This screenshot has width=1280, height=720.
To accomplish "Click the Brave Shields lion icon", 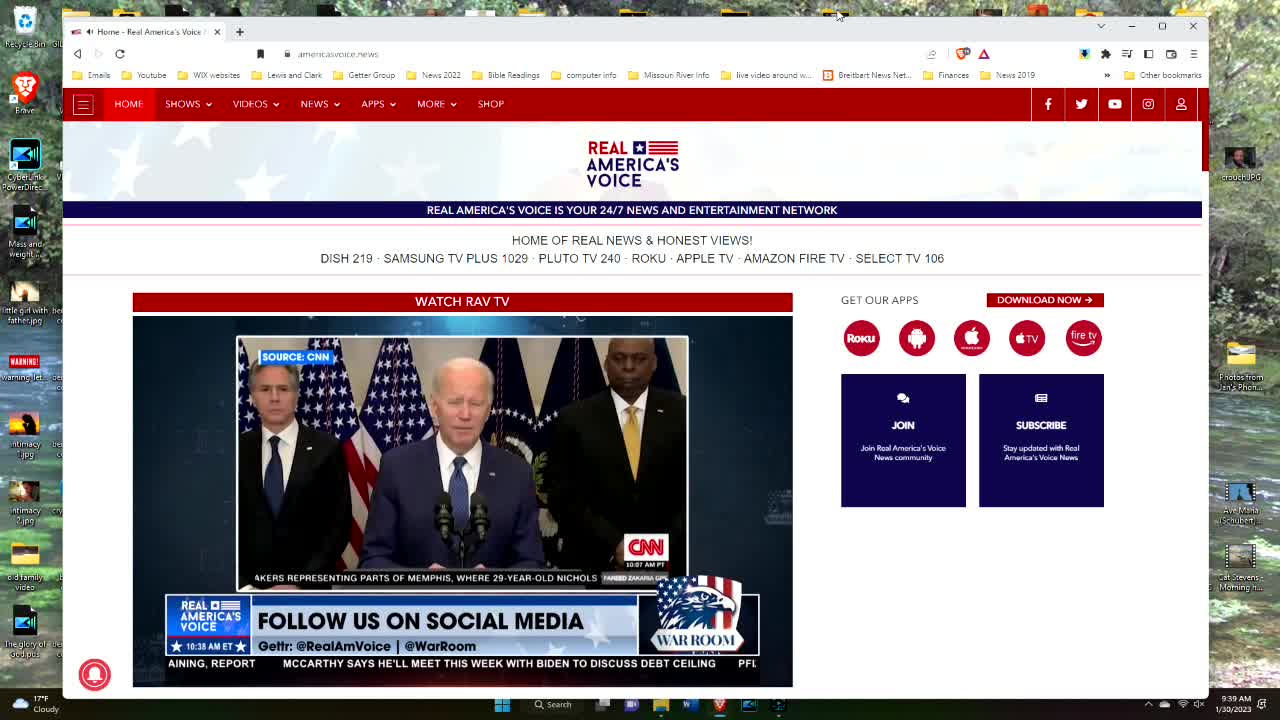I will [962, 54].
